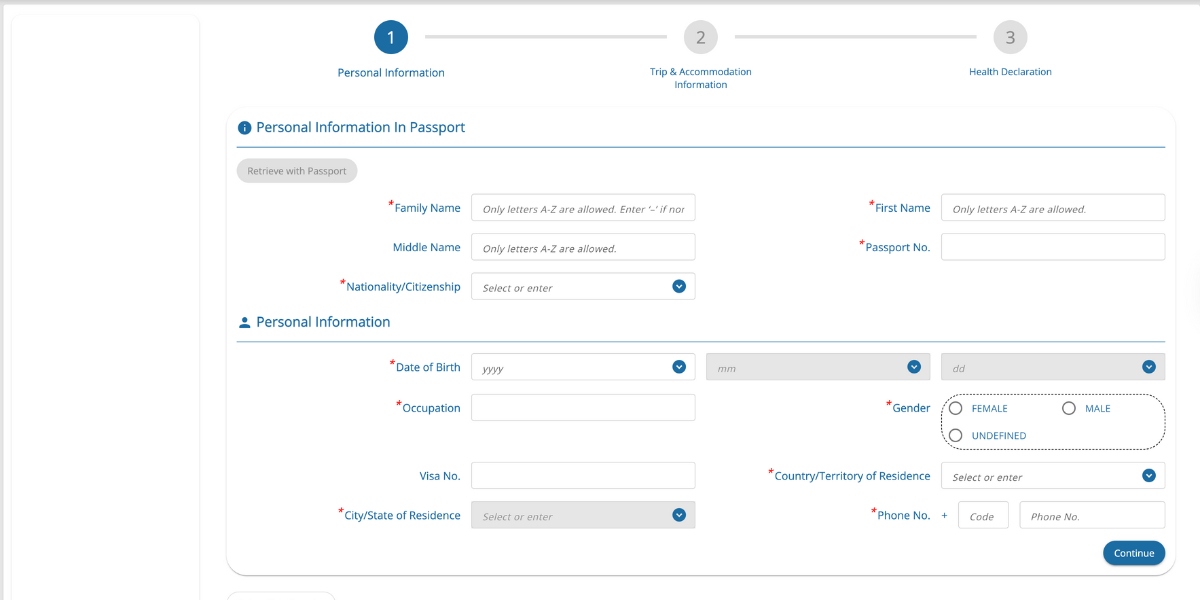Click into the Passport No. field
Viewport: 1200px width, 600px height.
(x=1052, y=247)
